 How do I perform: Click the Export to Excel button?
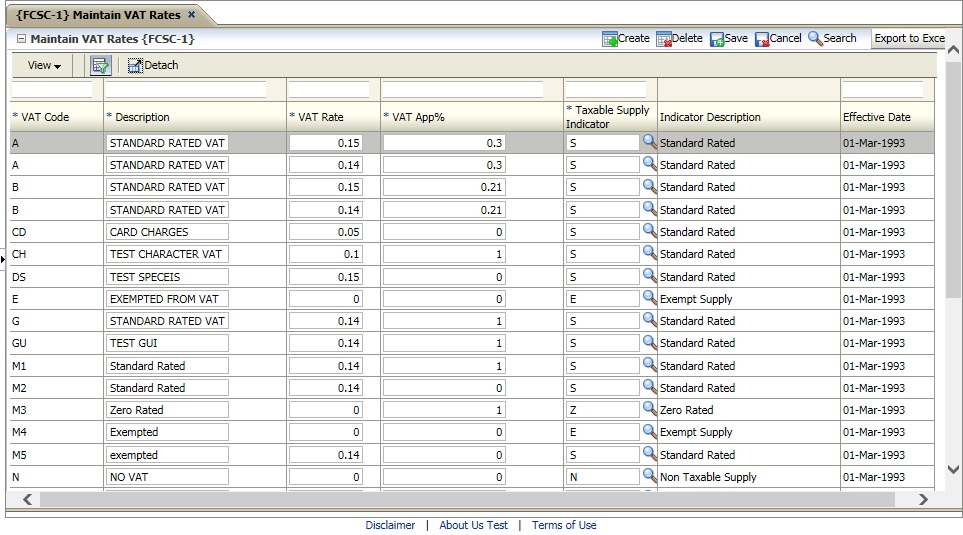click(908, 39)
